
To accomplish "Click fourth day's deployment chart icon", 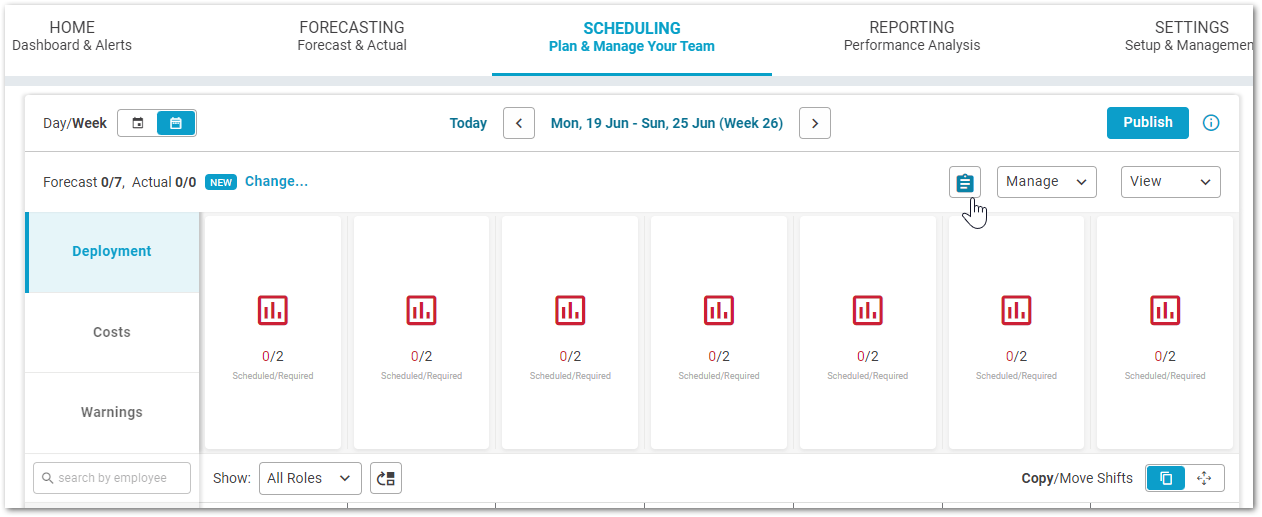I will click(x=719, y=310).
